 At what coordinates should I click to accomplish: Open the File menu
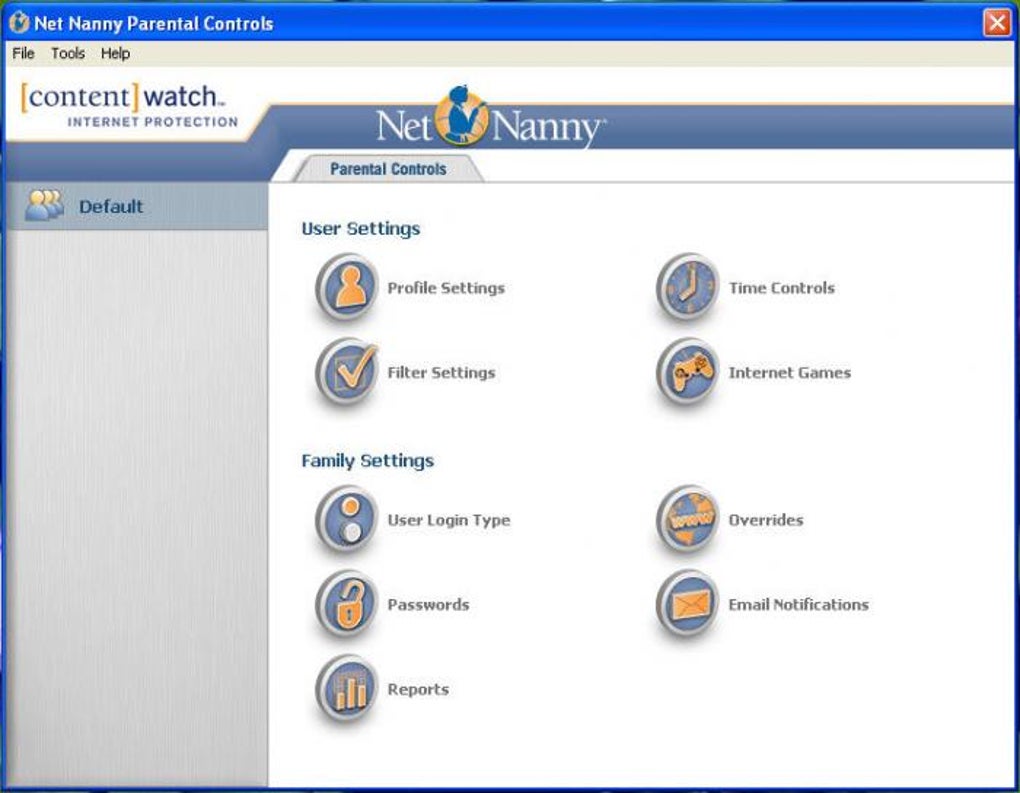point(23,53)
